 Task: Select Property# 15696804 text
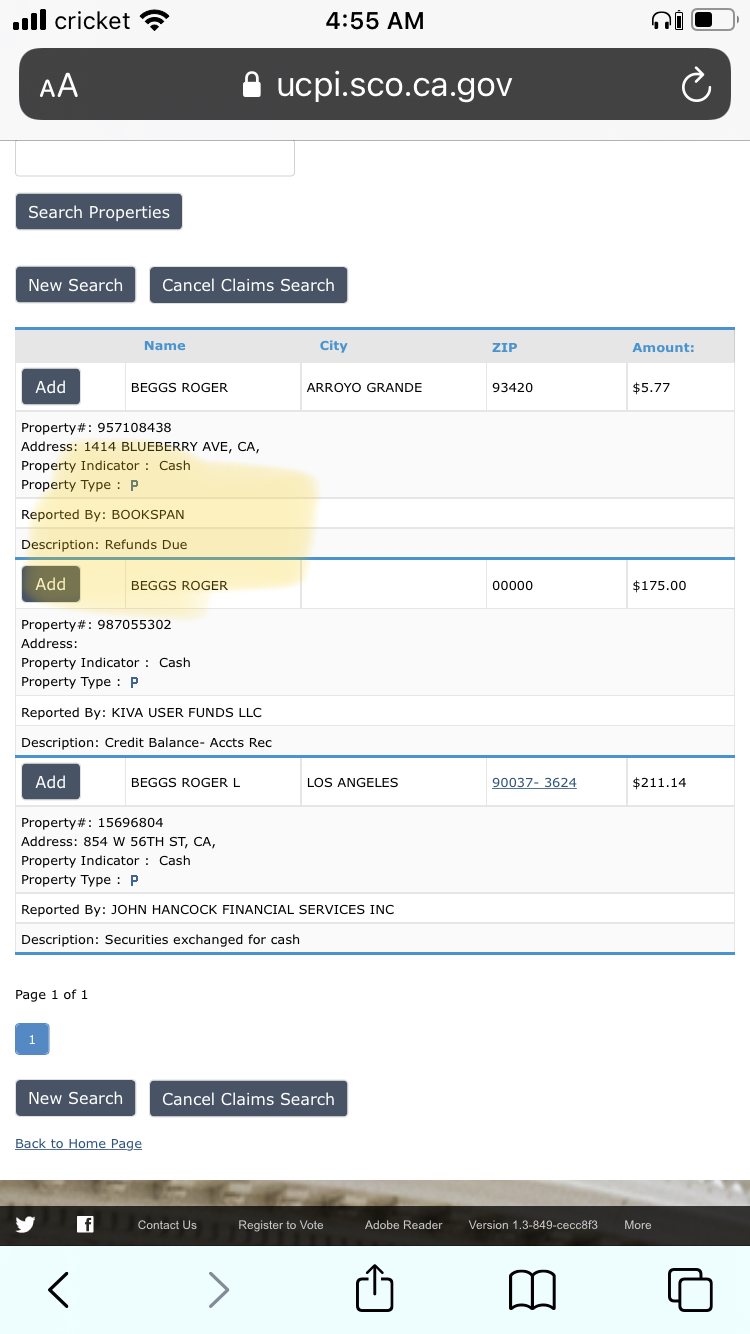tap(92, 823)
